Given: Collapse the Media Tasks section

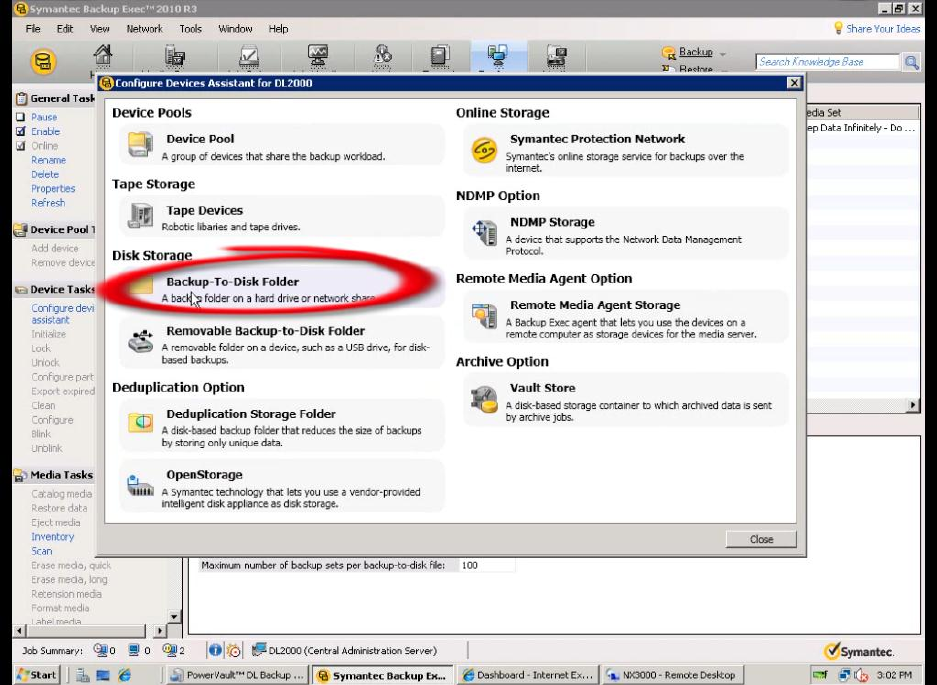Looking at the screenshot, I should [54, 475].
